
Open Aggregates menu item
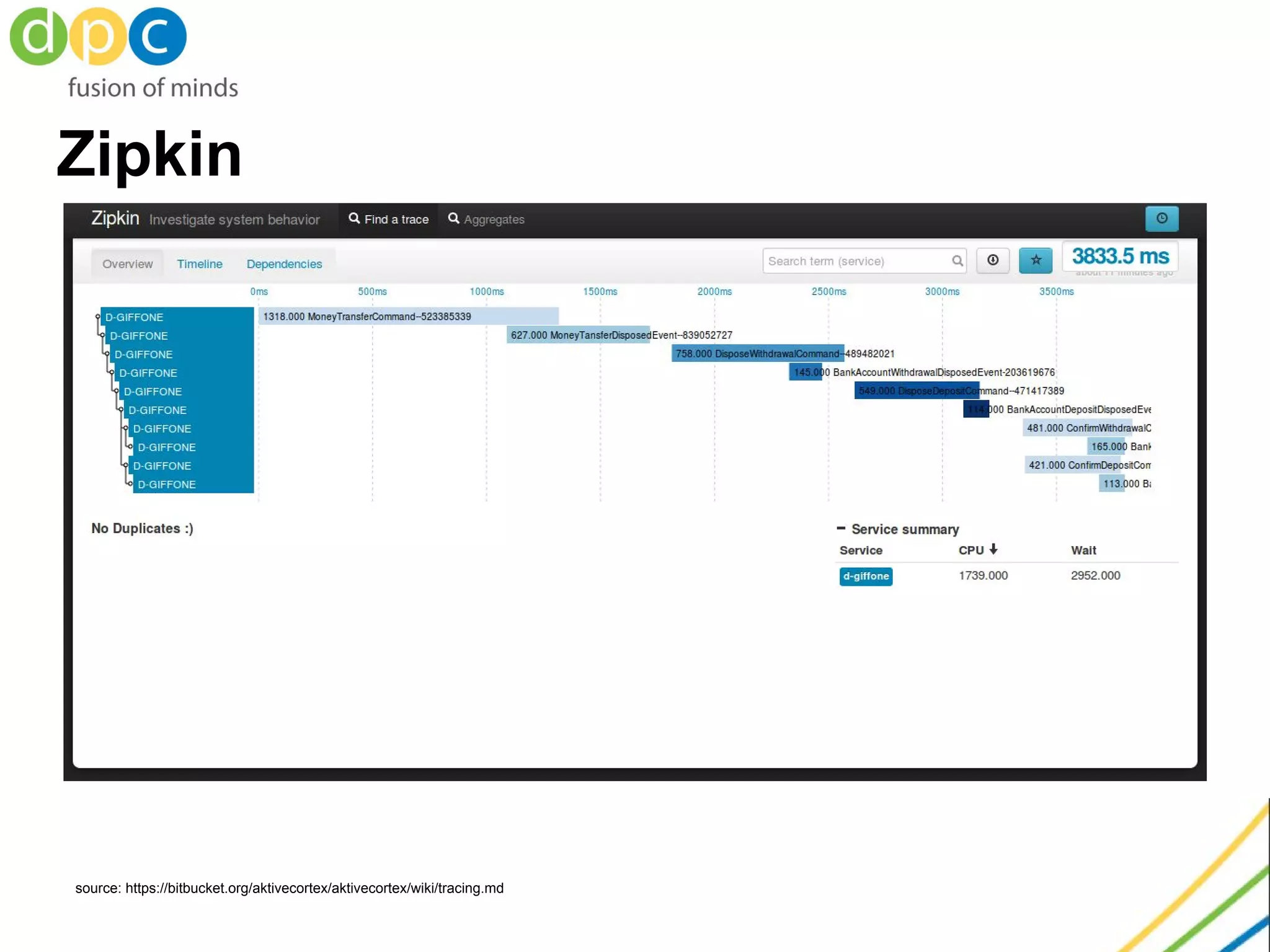click(487, 219)
